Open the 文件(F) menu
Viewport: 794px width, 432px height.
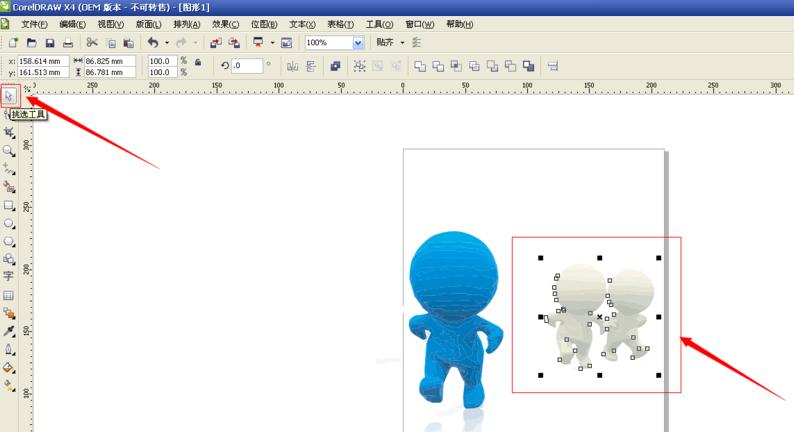34,24
